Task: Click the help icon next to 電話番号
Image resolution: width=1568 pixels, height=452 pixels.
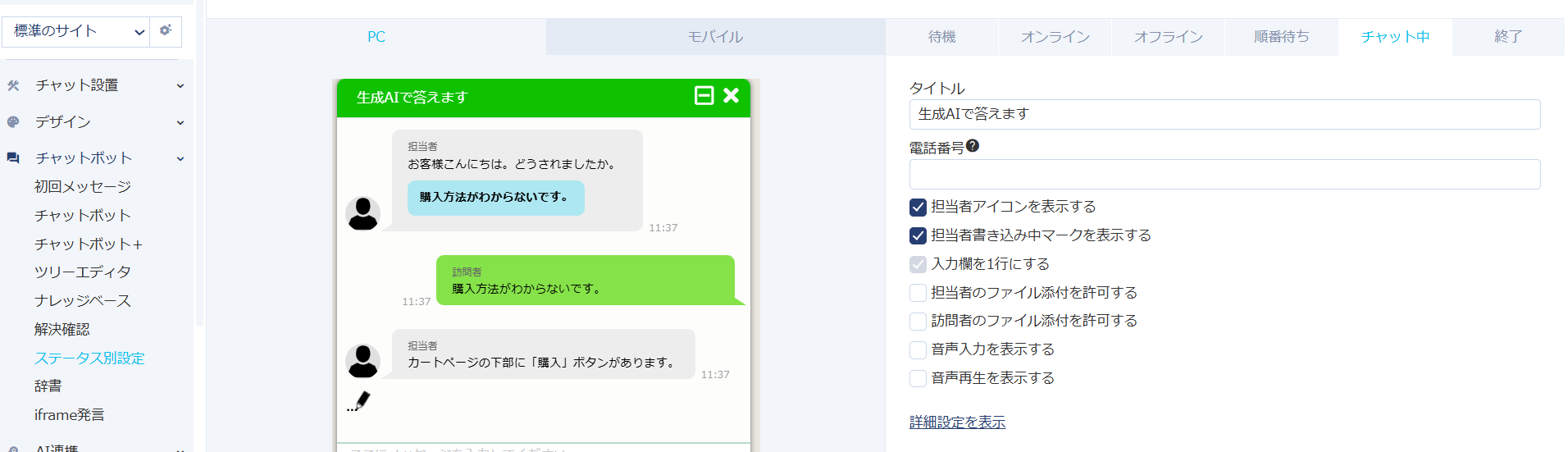Action: [973, 146]
